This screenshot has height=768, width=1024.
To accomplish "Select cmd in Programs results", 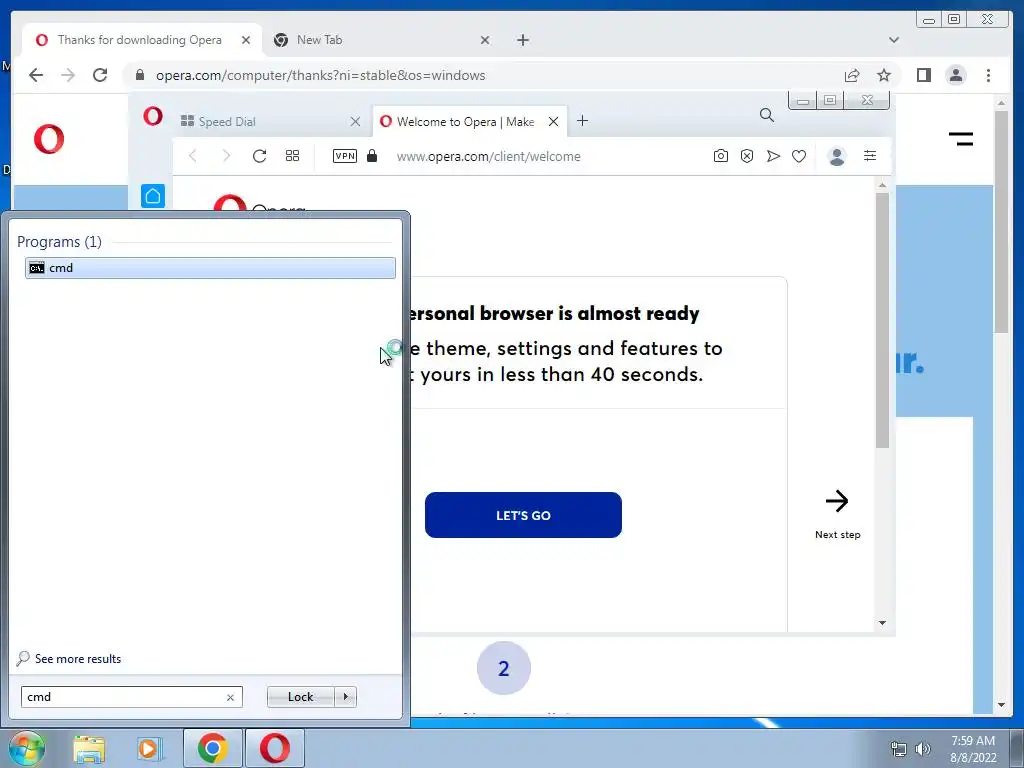I will (x=210, y=268).
